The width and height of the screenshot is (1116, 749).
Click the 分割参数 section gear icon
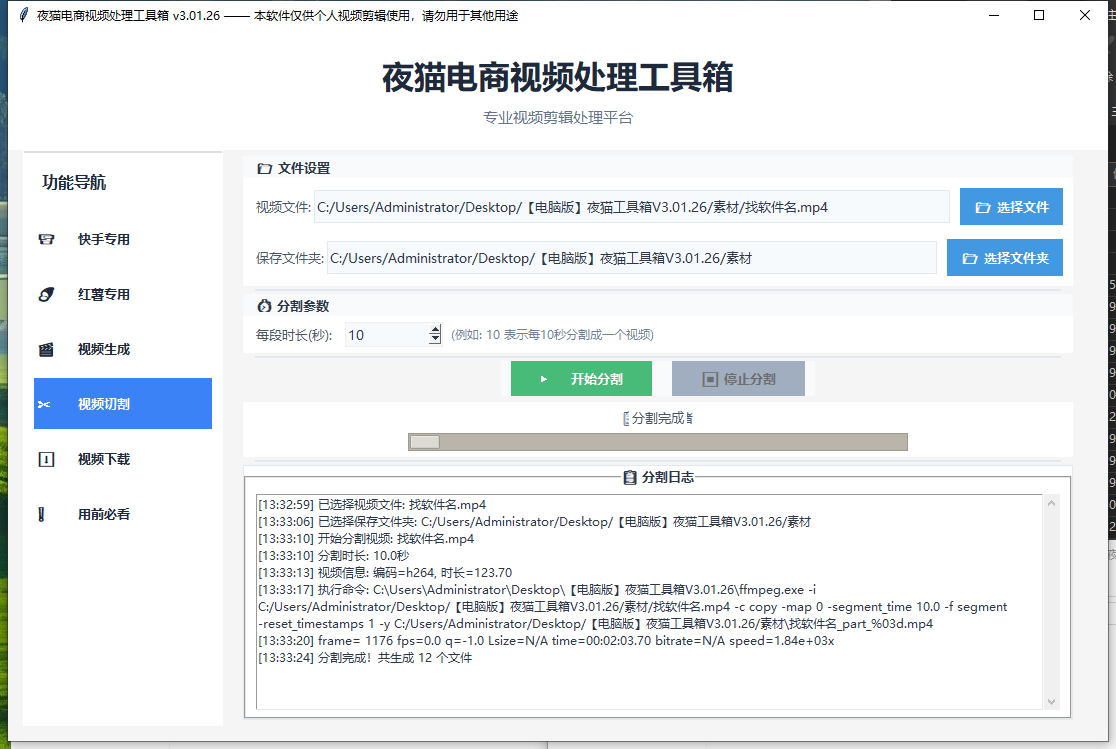tap(263, 305)
